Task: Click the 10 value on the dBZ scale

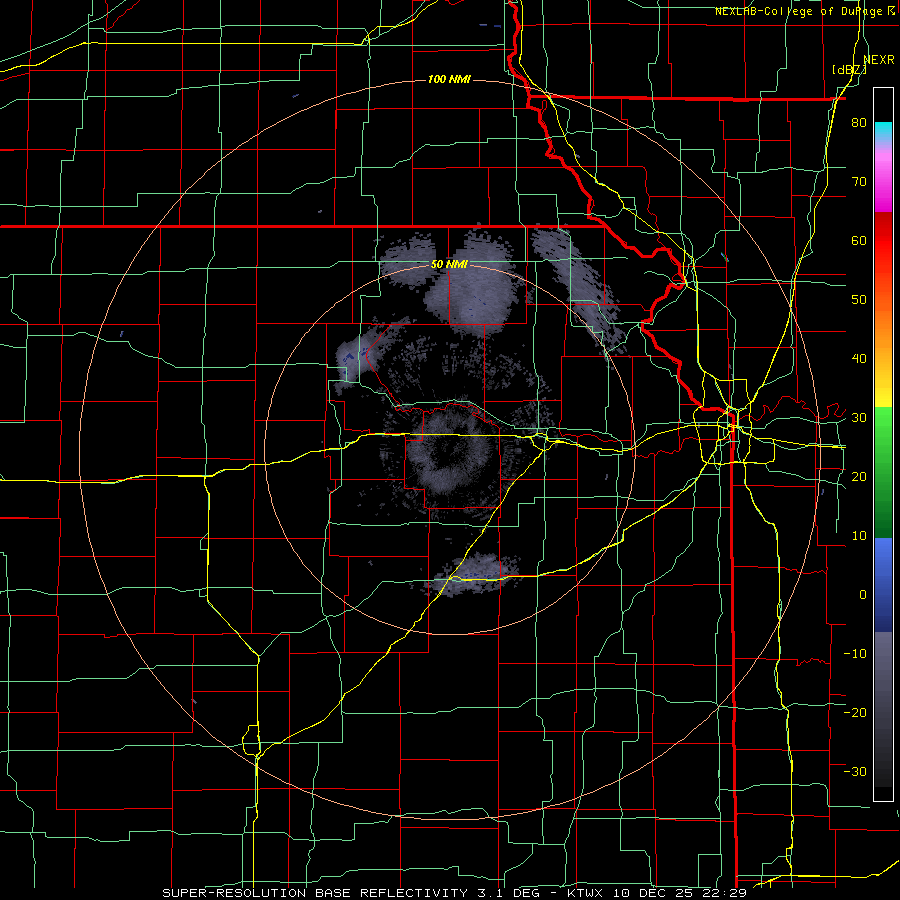Action: click(x=859, y=536)
